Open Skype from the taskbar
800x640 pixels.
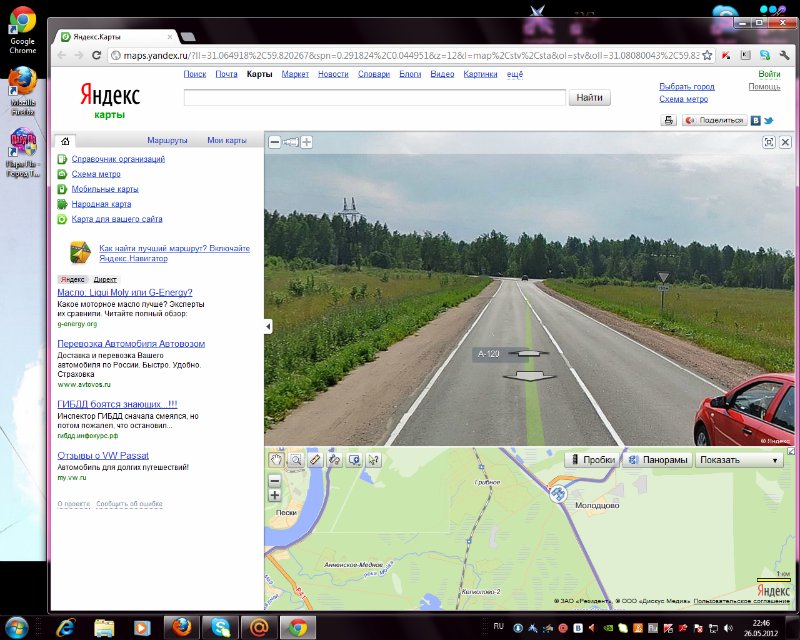coord(221,627)
